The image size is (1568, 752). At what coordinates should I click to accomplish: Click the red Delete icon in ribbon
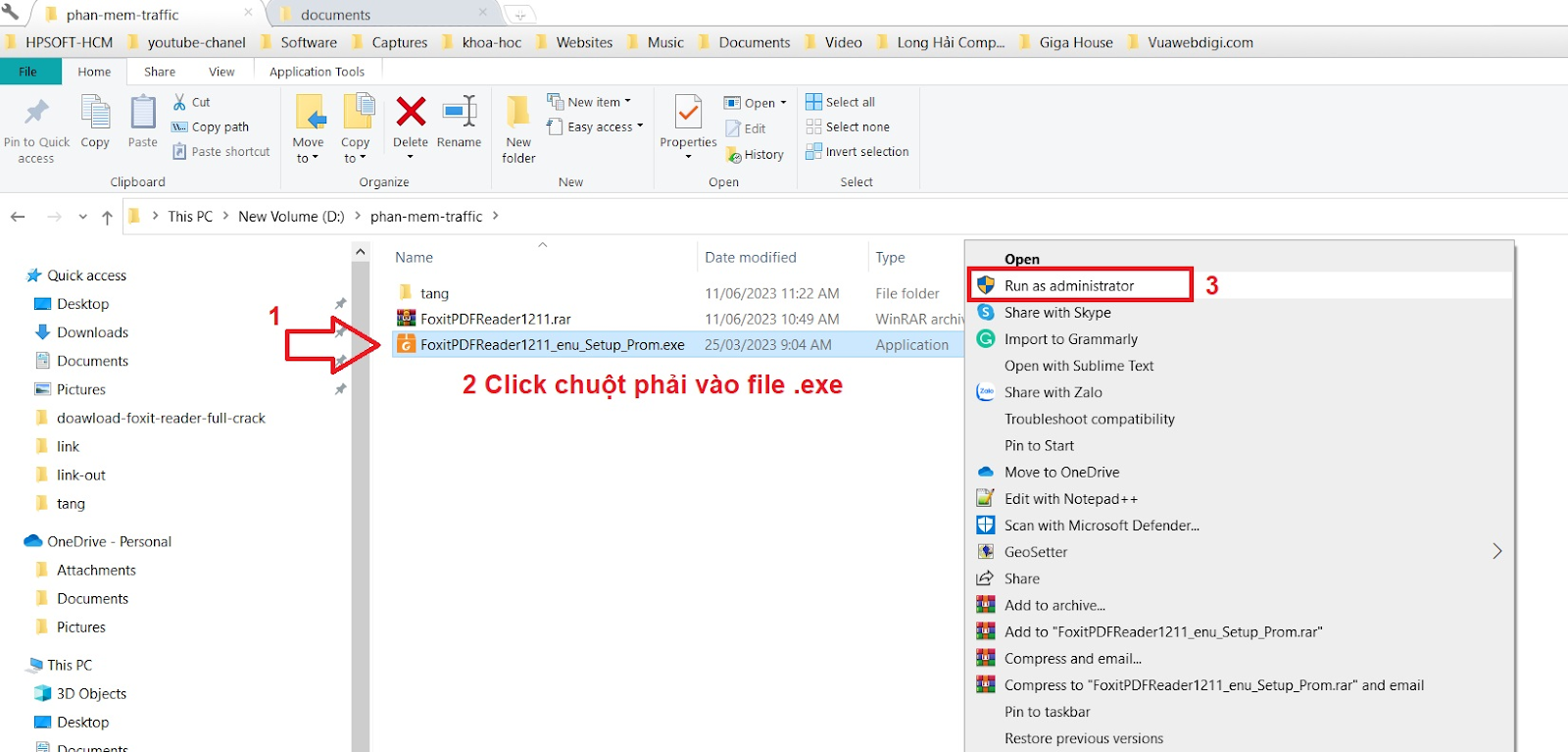(411, 112)
